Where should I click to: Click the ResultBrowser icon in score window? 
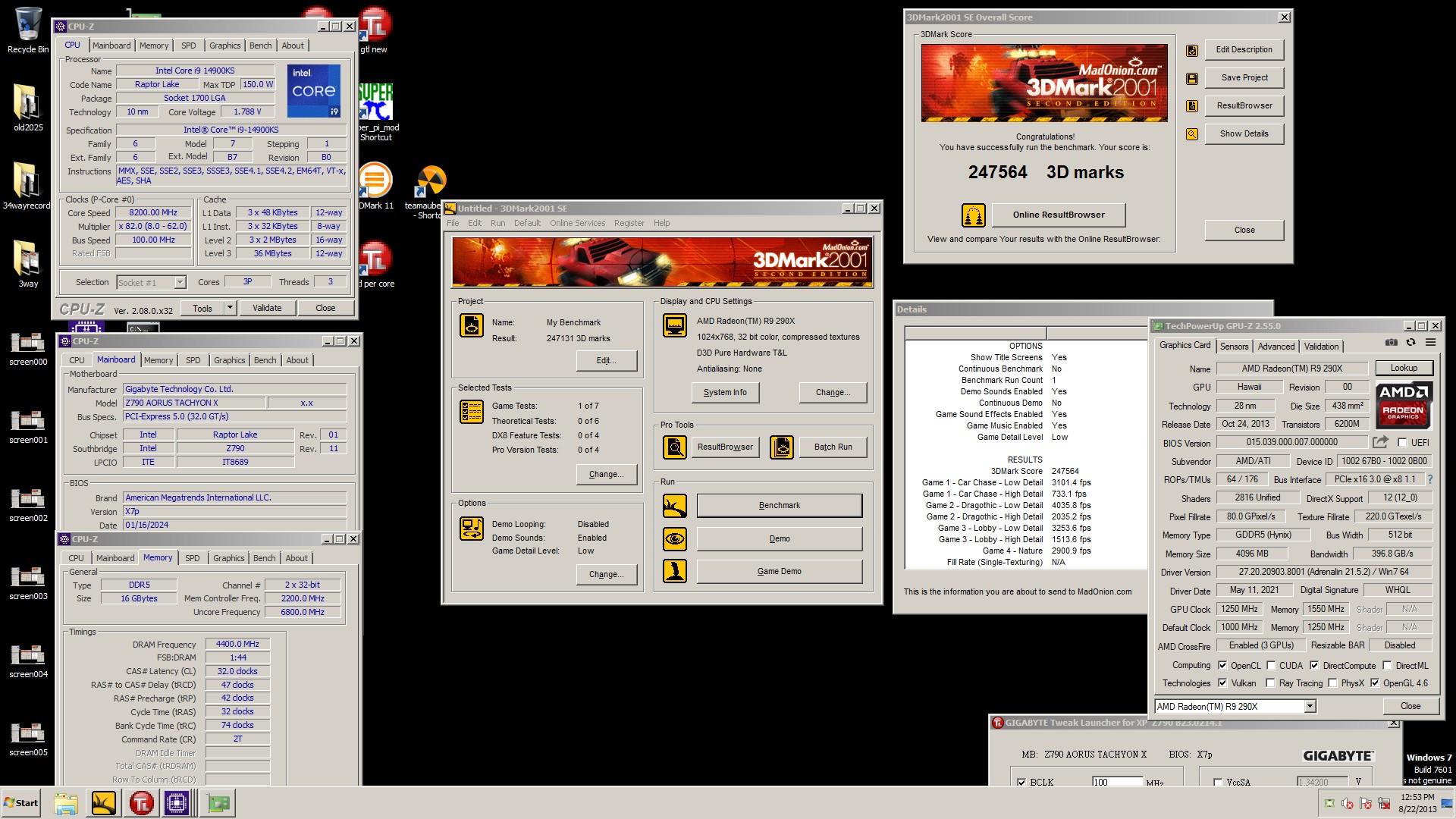(1192, 106)
